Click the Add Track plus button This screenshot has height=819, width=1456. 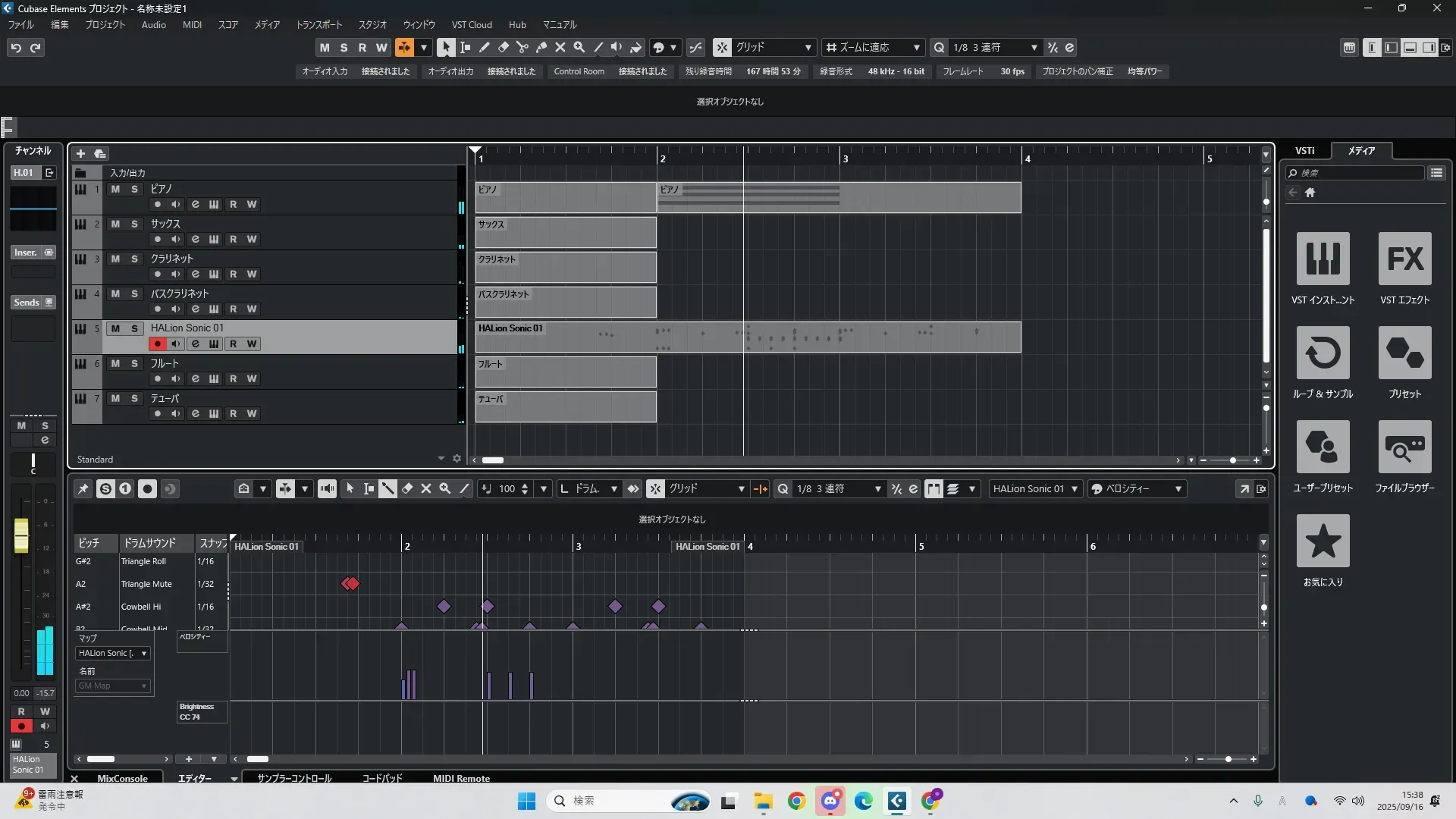point(80,153)
